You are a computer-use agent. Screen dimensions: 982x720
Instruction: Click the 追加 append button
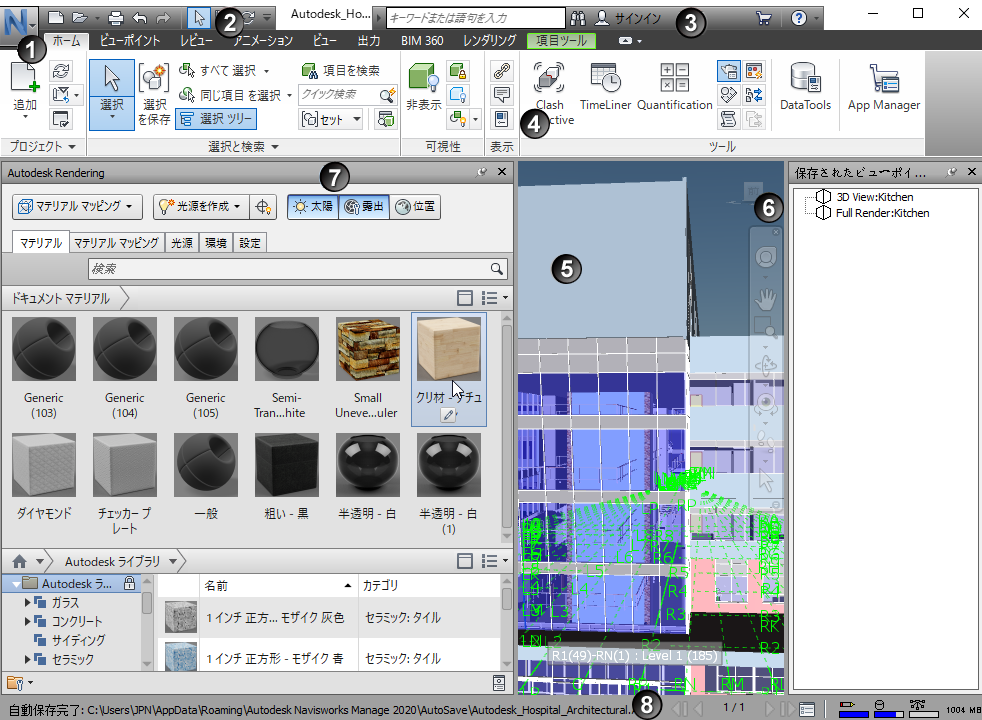click(26, 91)
